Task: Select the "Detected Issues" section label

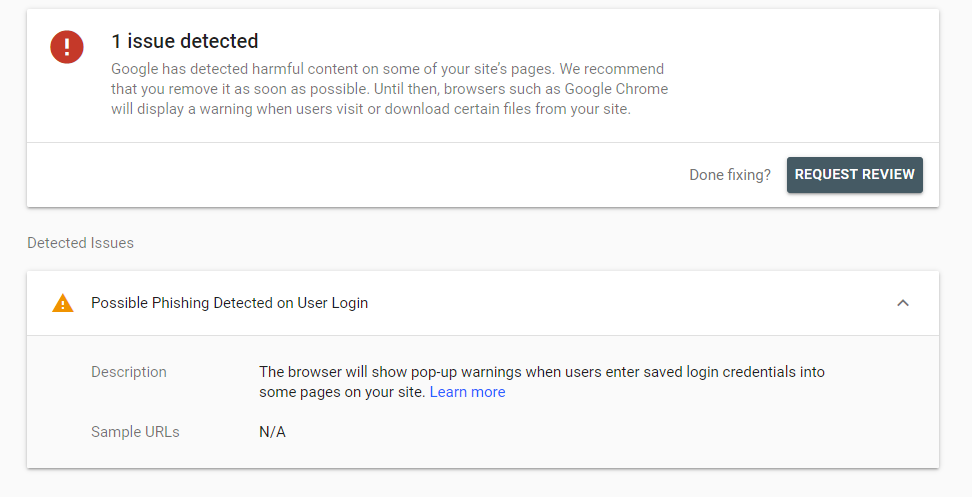Action: coord(80,243)
